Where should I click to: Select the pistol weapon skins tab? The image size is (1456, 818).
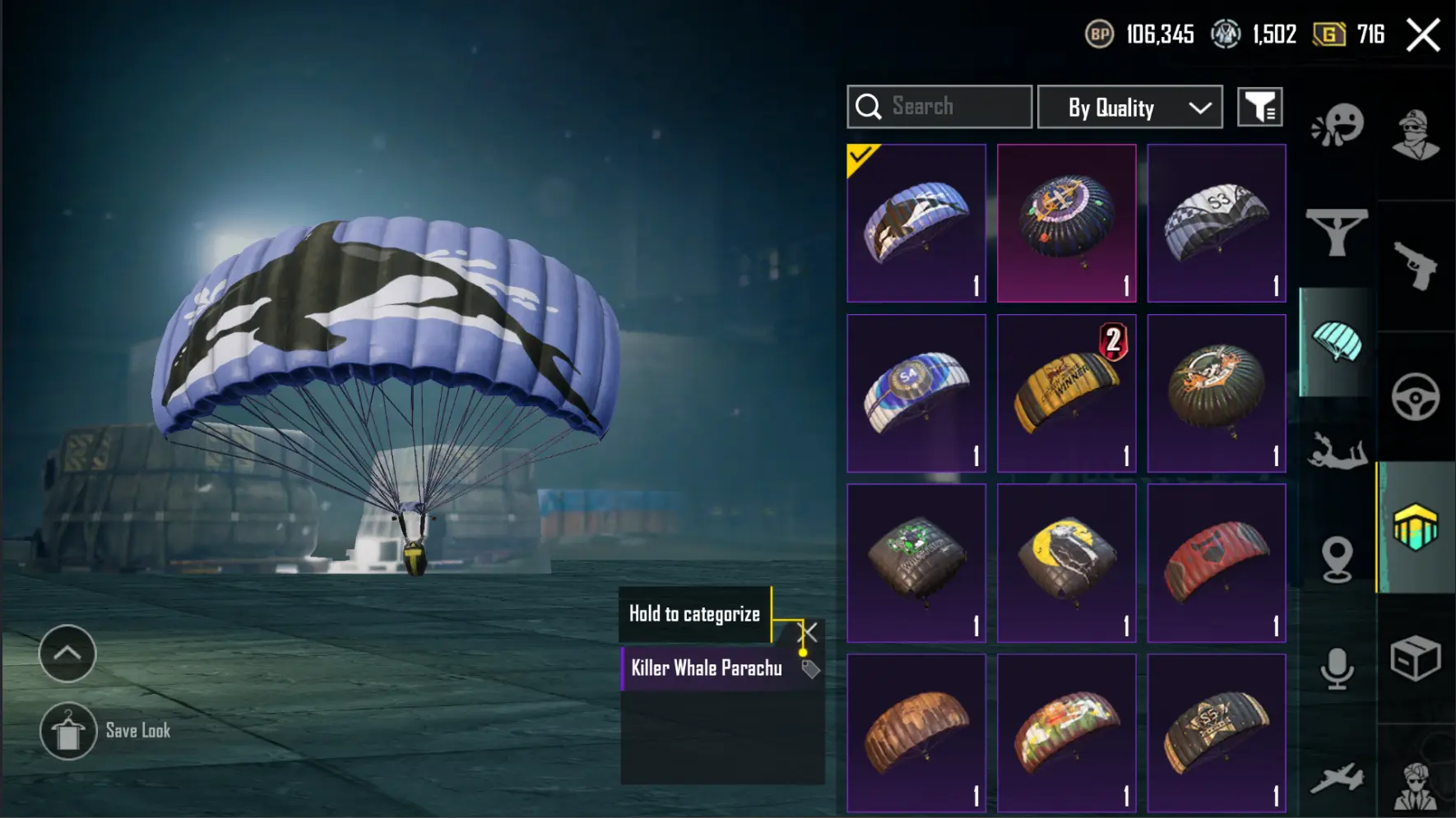click(1415, 266)
